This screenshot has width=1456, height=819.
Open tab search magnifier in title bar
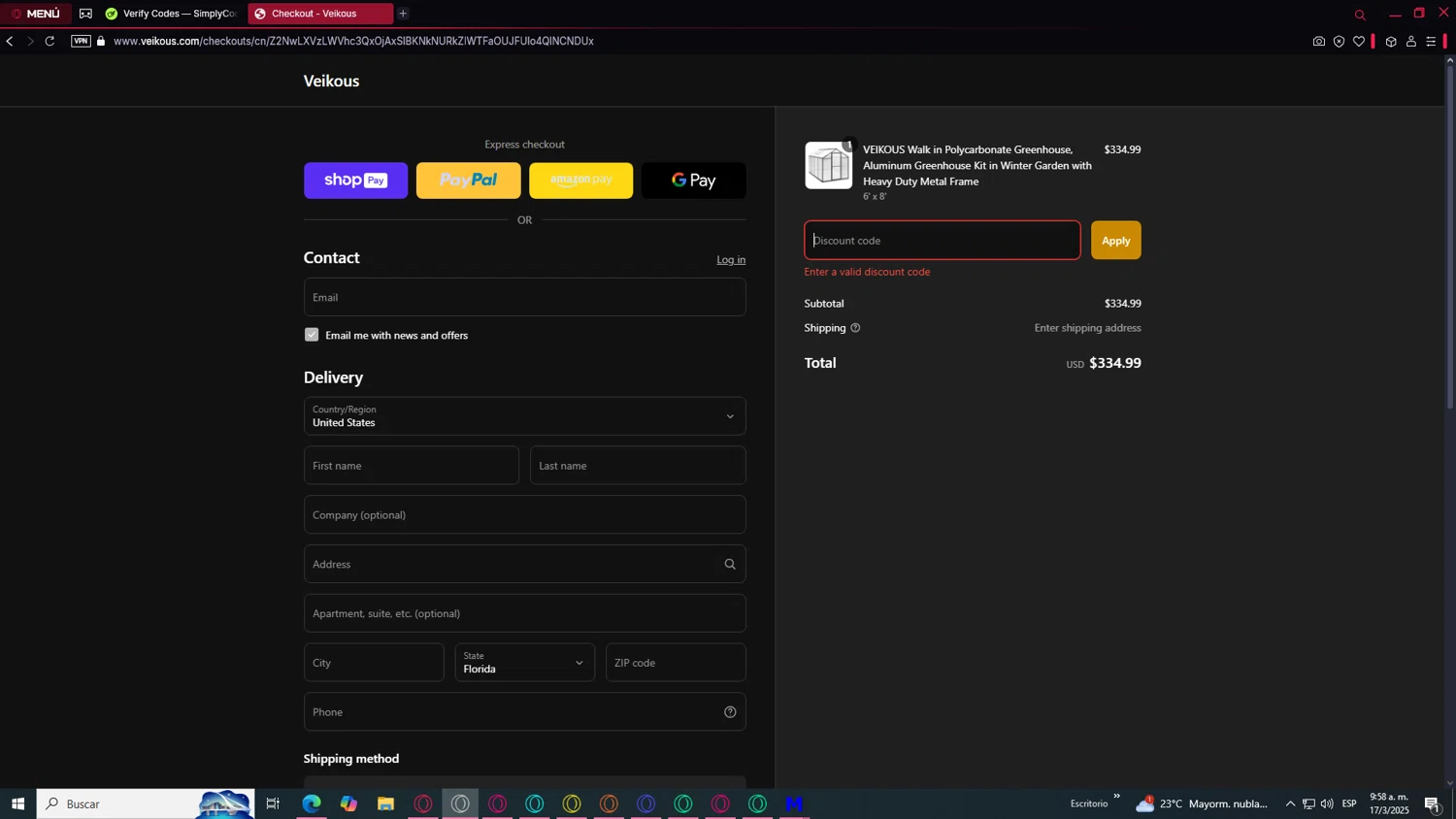click(1360, 15)
